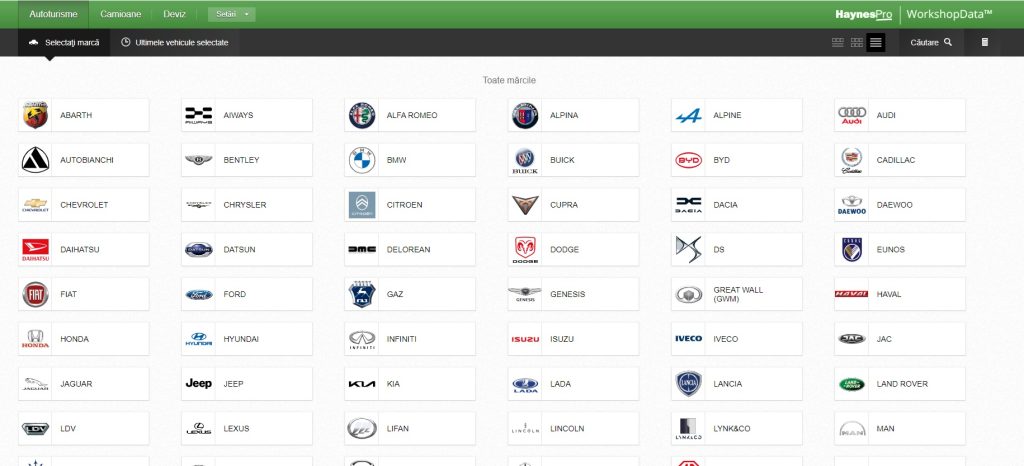Screen dimensions: 1024x466
Task: Pick the Ford oval logo
Action: point(198,294)
